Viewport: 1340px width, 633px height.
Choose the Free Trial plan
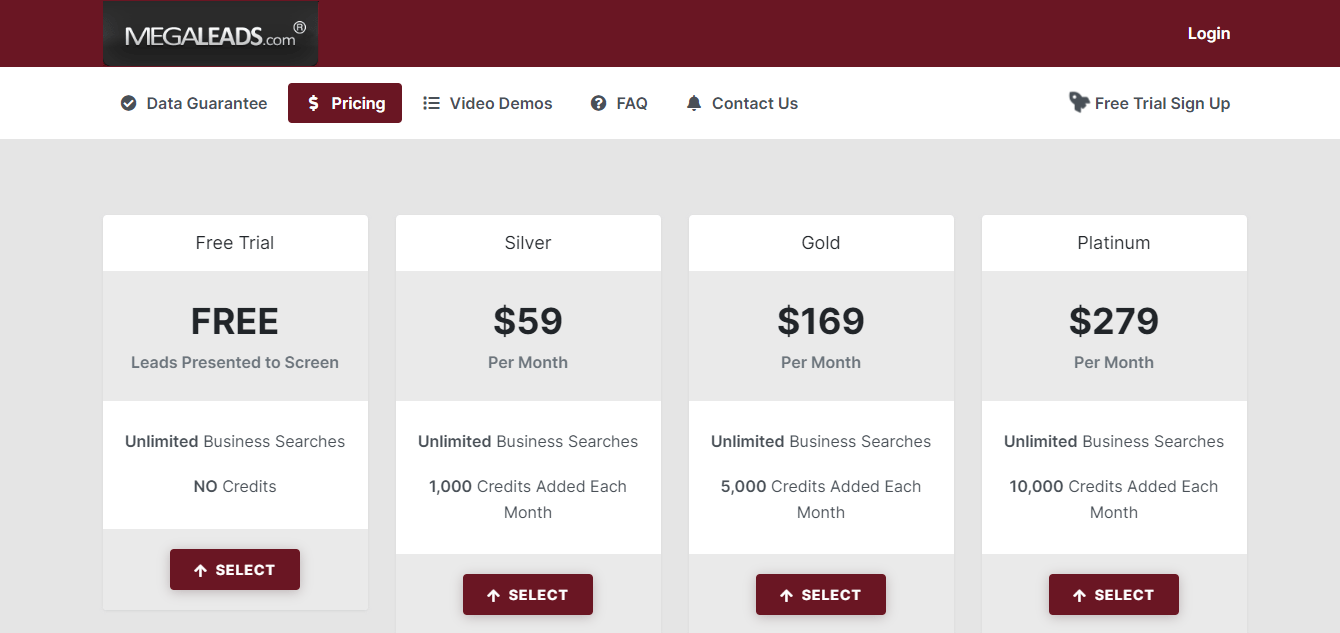coord(235,569)
